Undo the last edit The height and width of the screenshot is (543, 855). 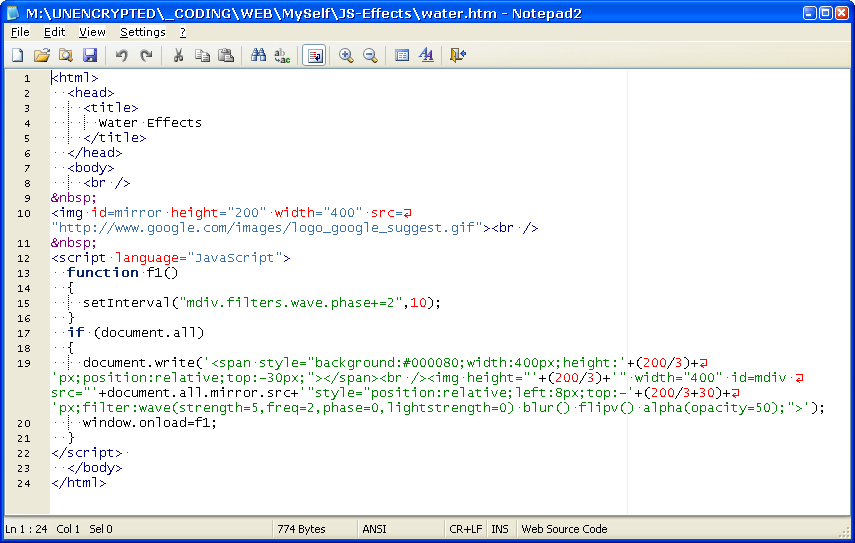coord(122,55)
